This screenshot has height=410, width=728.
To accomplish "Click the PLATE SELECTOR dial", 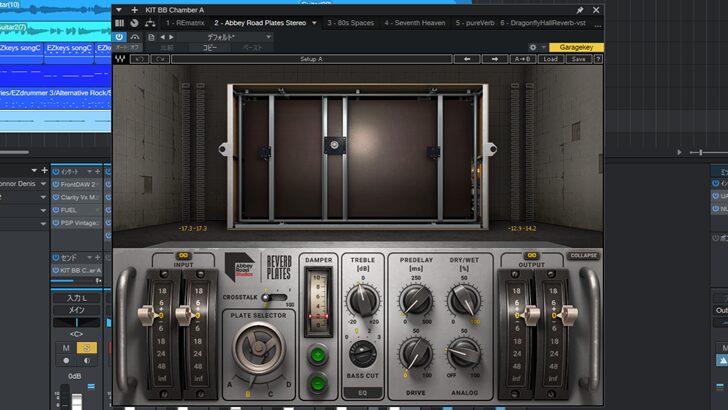I will click(x=258, y=347).
